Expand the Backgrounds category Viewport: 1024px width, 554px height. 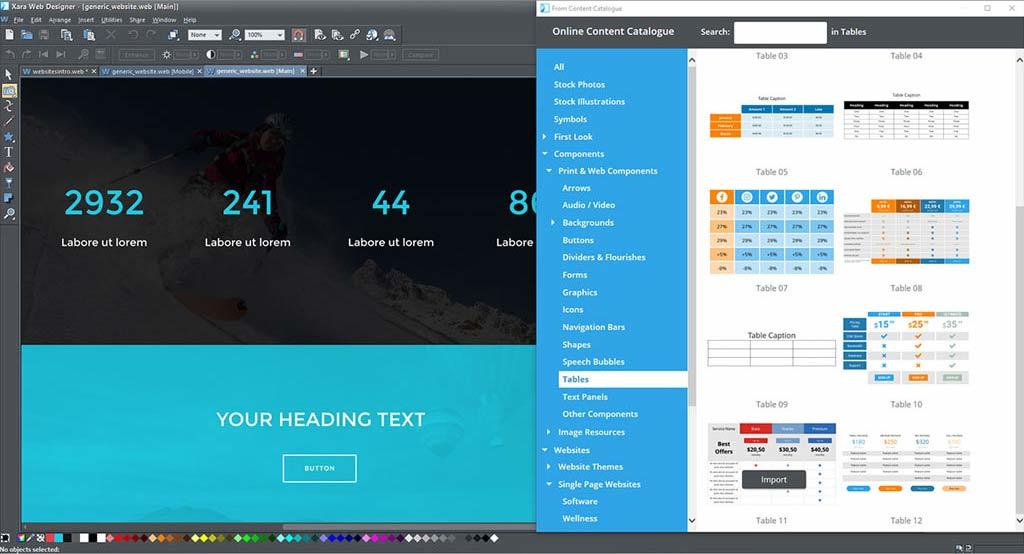tap(553, 223)
